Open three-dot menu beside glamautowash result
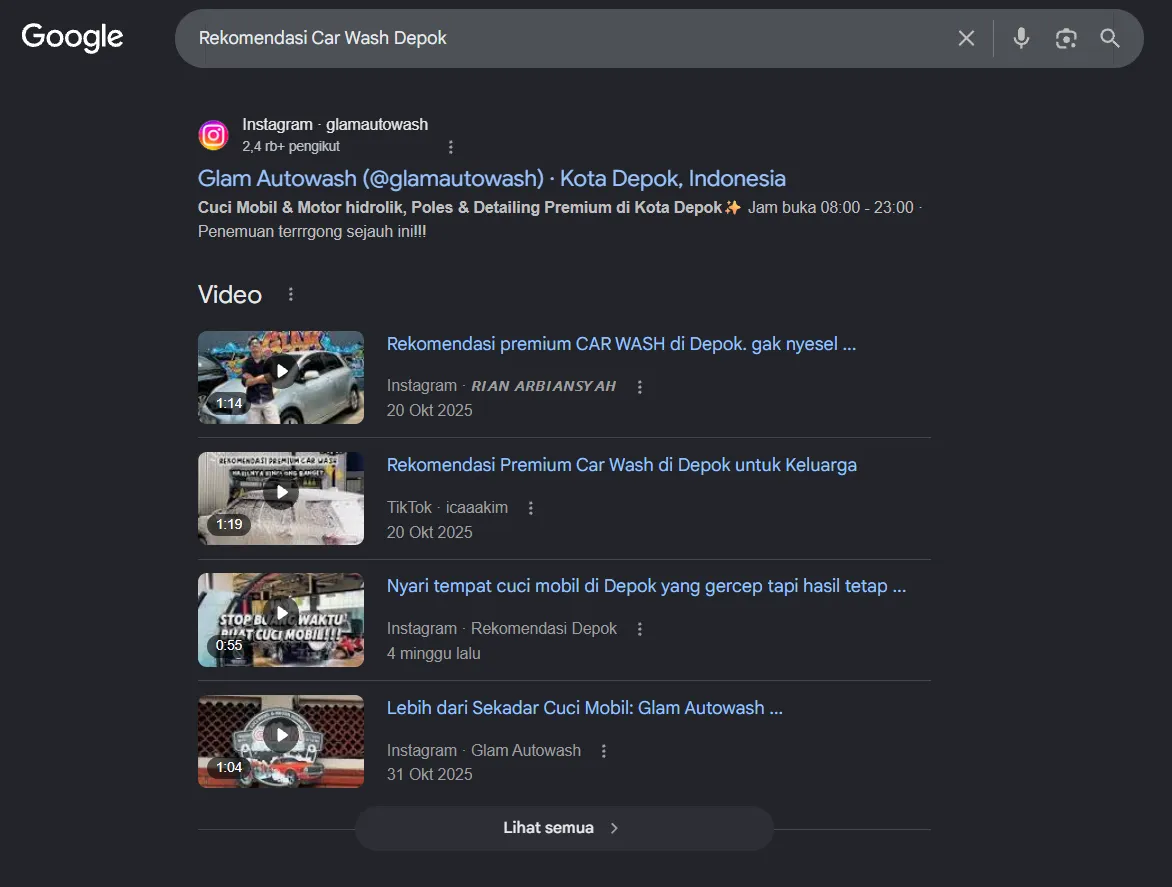The width and height of the screenshot is (1172, 887). [451, 147]
